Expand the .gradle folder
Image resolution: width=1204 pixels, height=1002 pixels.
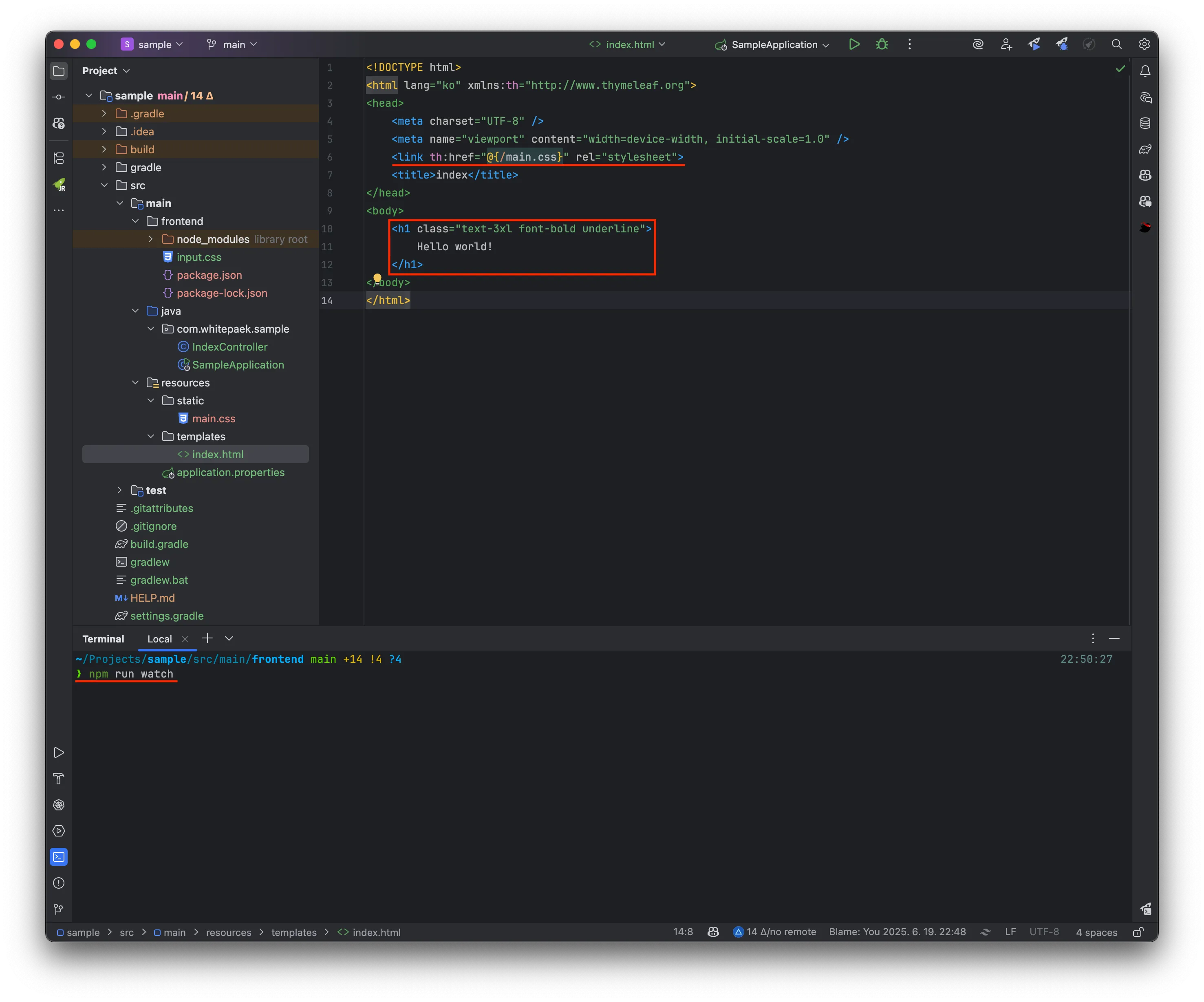[104, 114]
